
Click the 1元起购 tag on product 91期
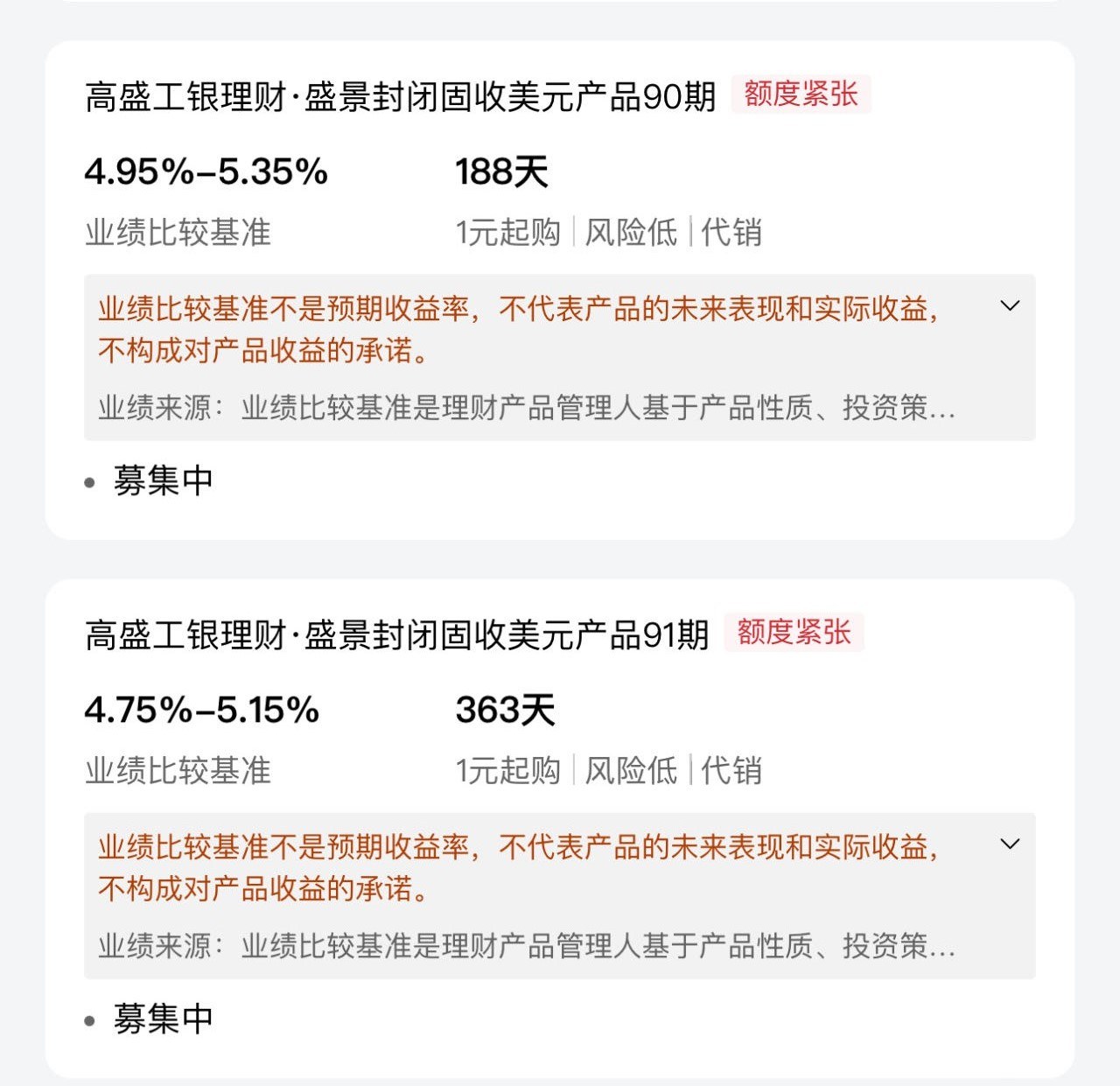point(508,771)
